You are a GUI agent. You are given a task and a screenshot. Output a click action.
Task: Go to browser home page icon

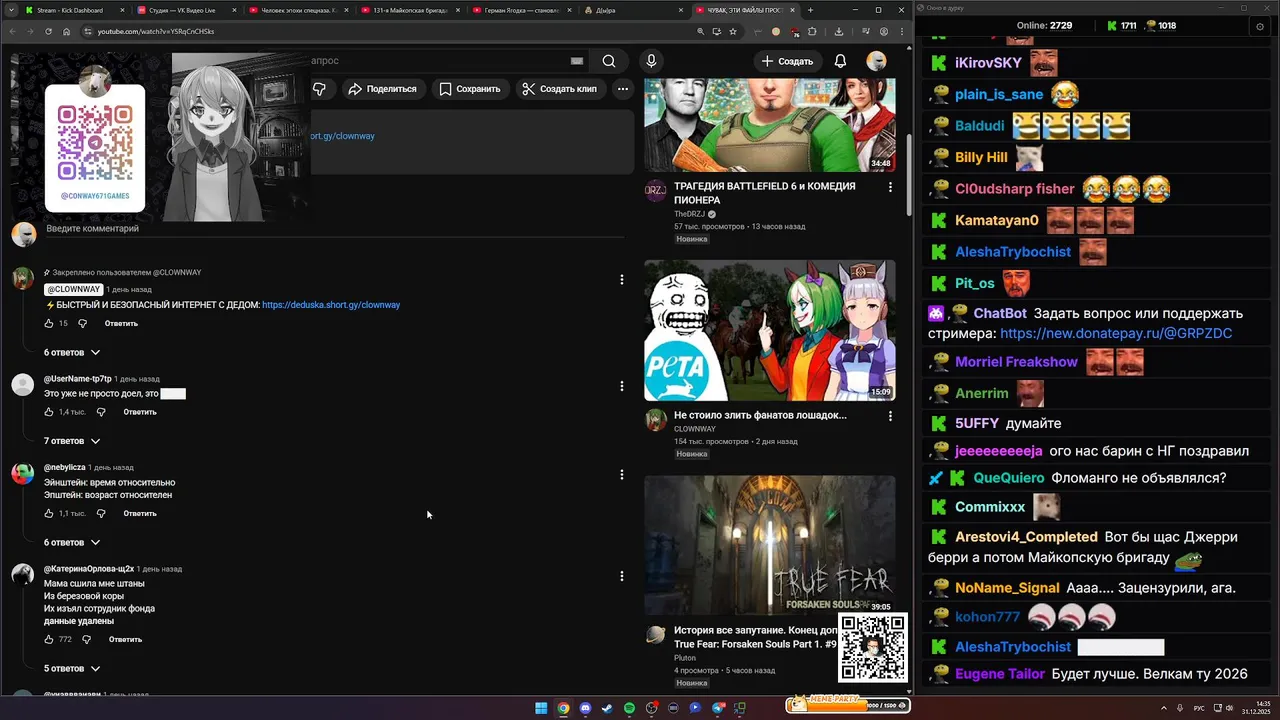coord(66,31)
